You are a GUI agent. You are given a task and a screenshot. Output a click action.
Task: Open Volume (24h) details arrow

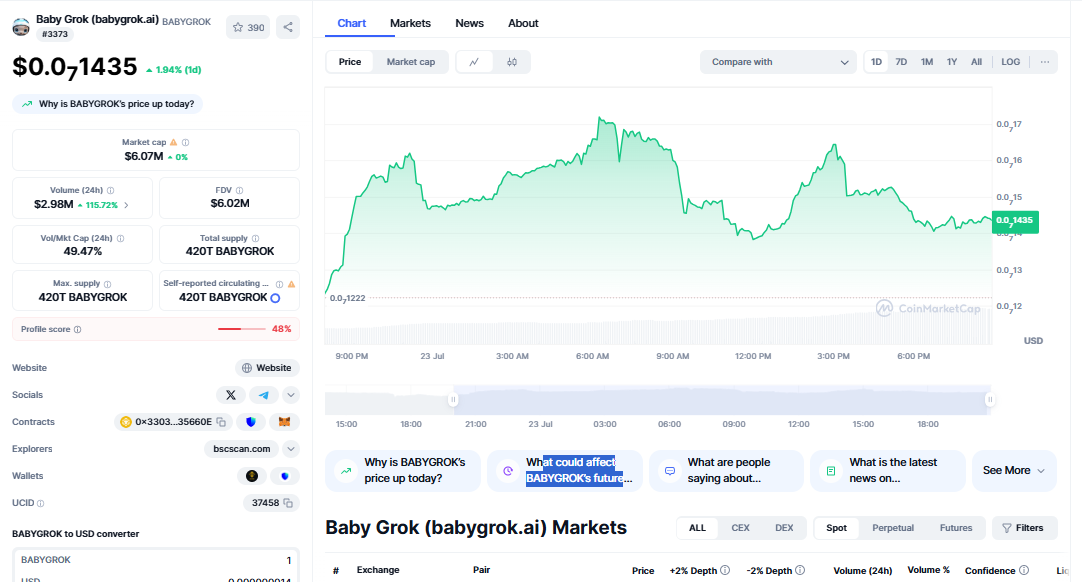pos(126,205)
